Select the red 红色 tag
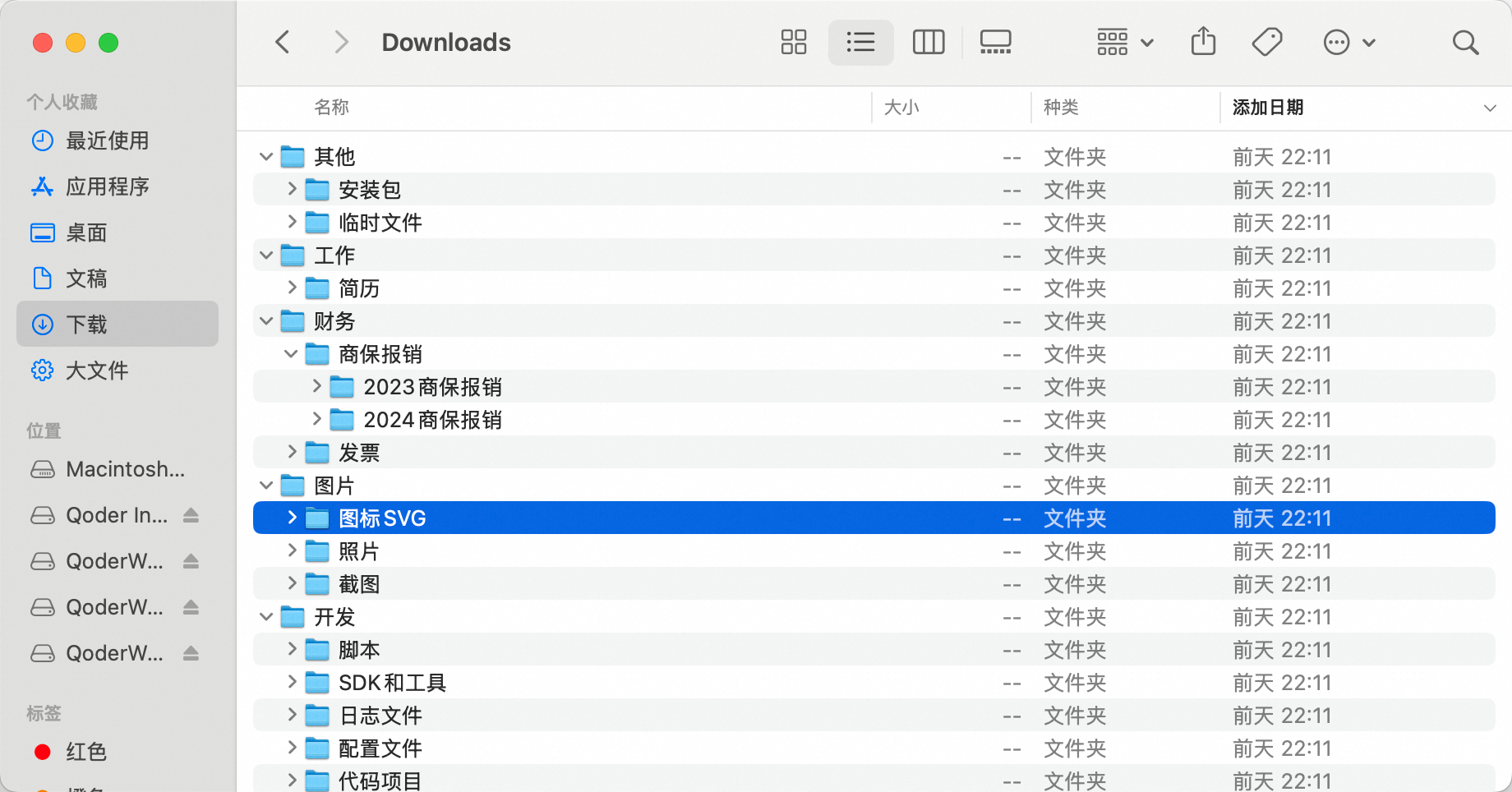1512x792 pixels. pyautogui.click(x=85, y=752)
